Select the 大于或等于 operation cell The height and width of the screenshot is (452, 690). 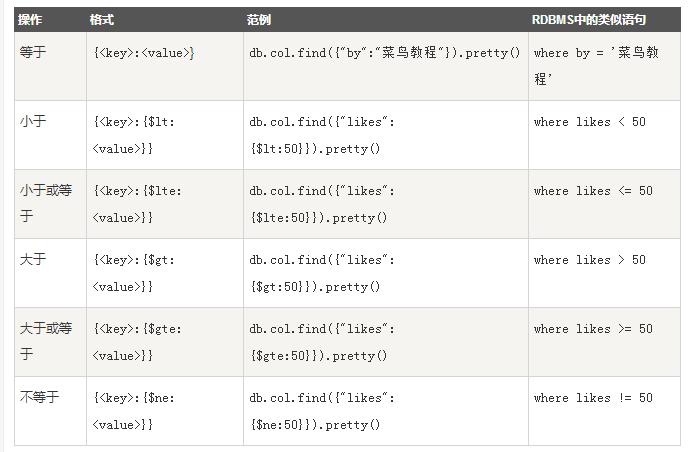[50, 342]
